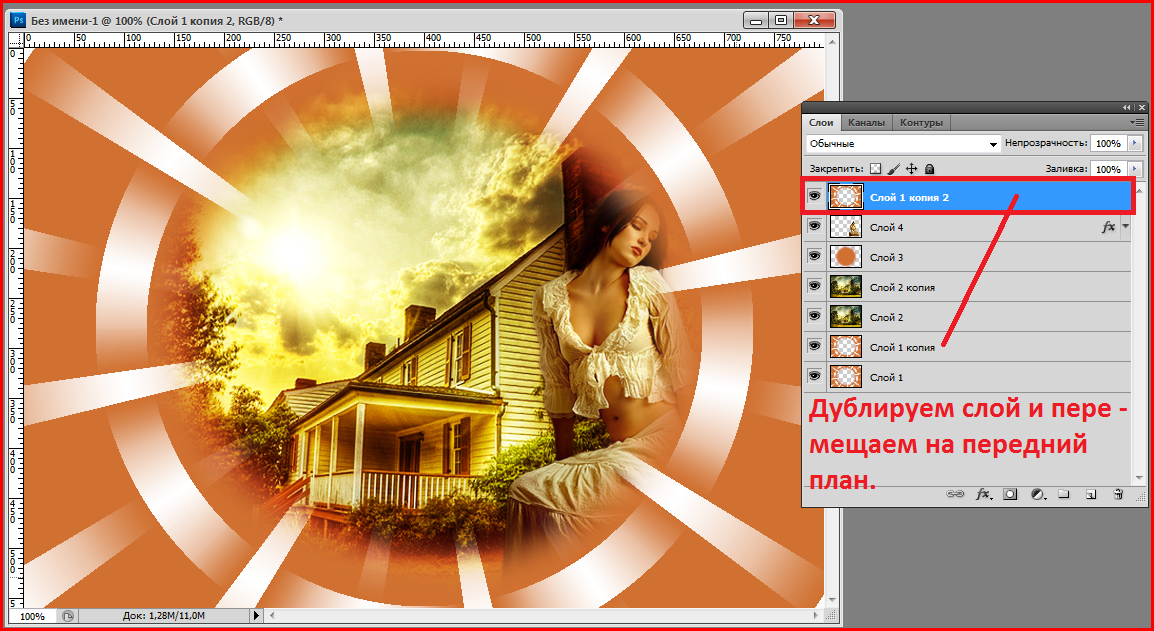1154x631 pixels.
Task: Lock all padlock icon
Action: coord(929,169)
